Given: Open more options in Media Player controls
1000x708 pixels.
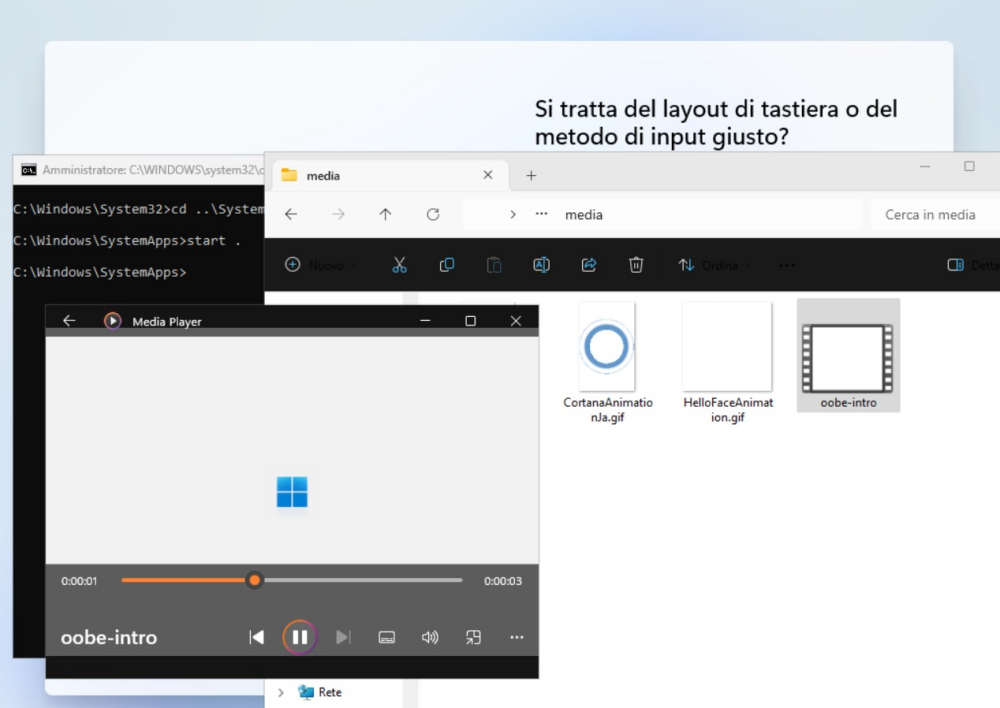Looking at the screenshot, I should coord(517,637).
